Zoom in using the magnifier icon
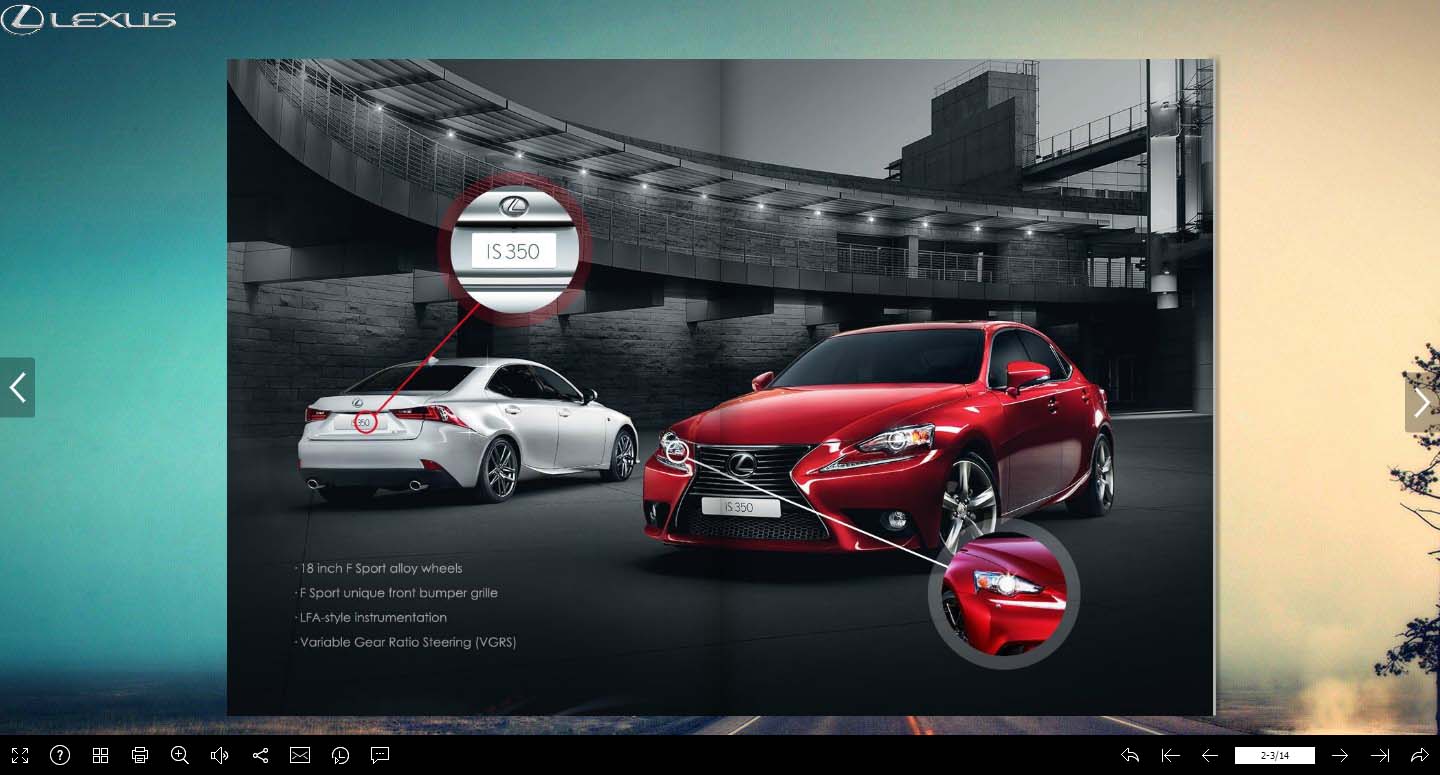This screenshot has height=775, width=1440. [180, 755]
